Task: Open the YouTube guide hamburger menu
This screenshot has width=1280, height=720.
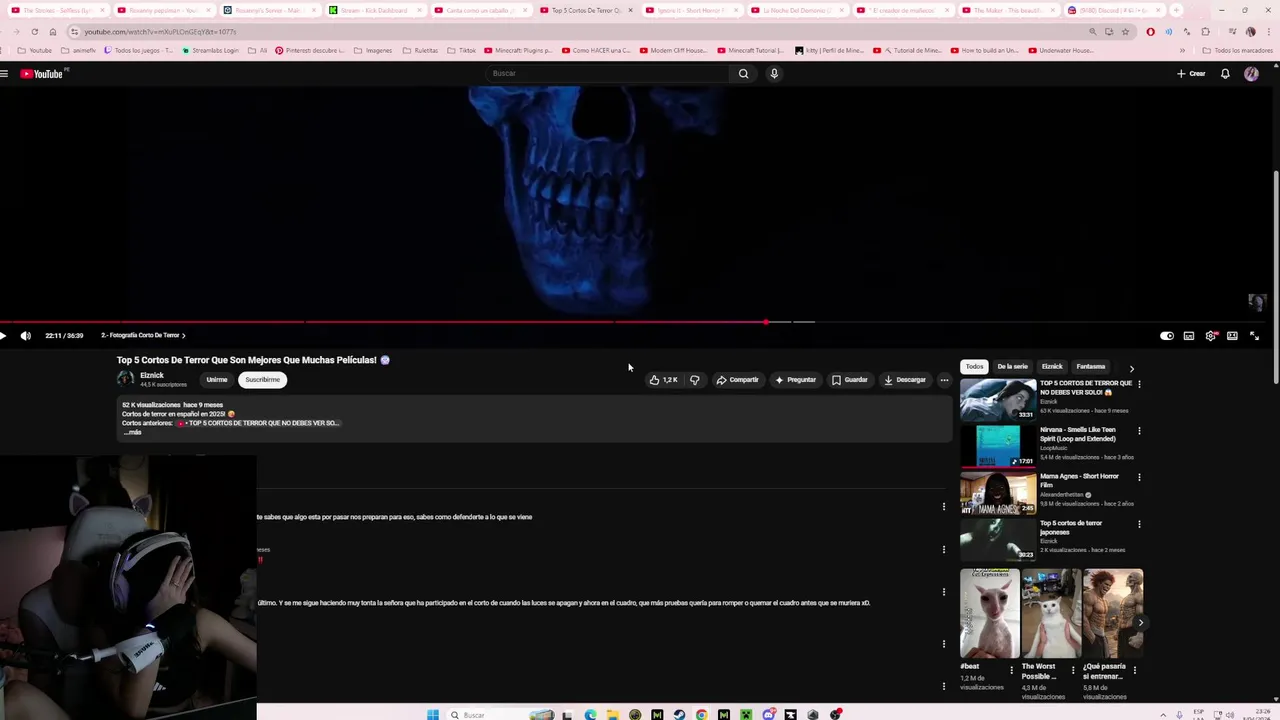Action: coord(4,73)
